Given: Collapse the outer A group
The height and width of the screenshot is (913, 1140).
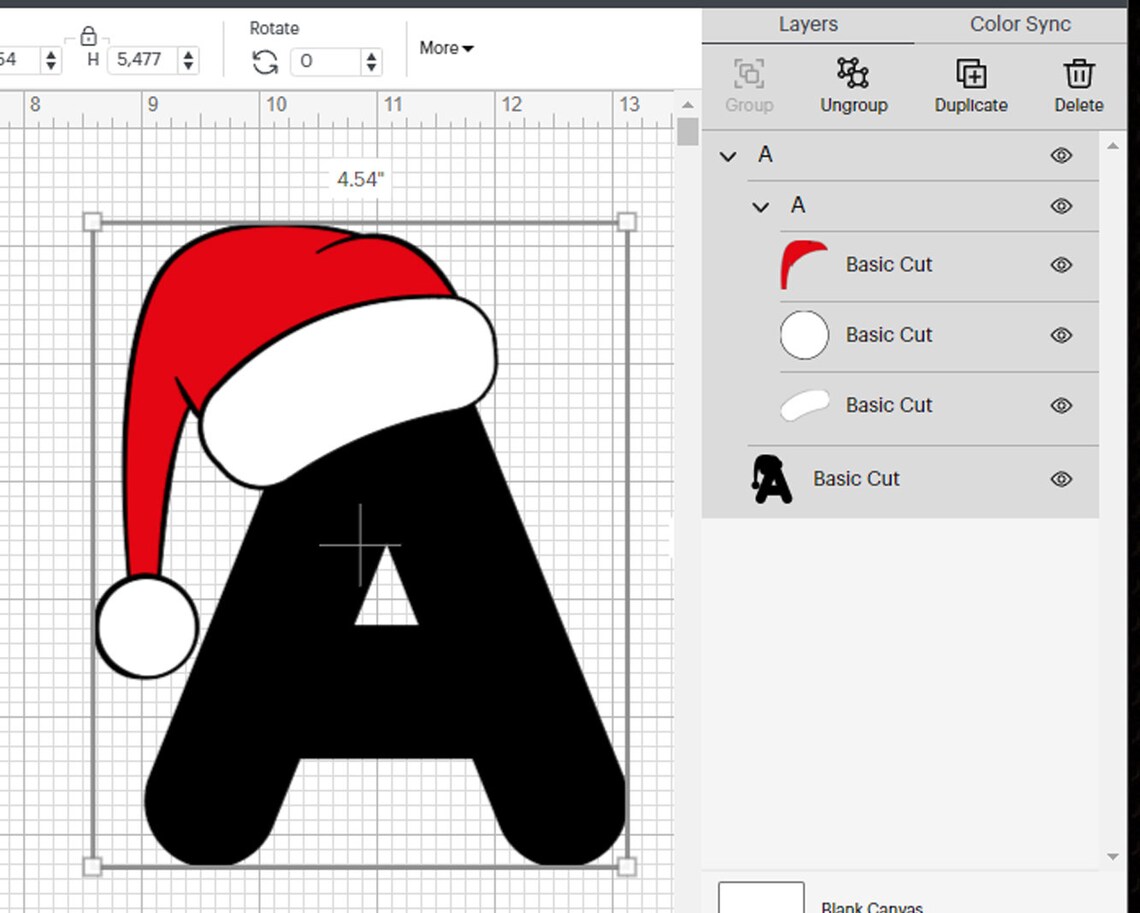Looking at the screenshot, I should point(727,156).
